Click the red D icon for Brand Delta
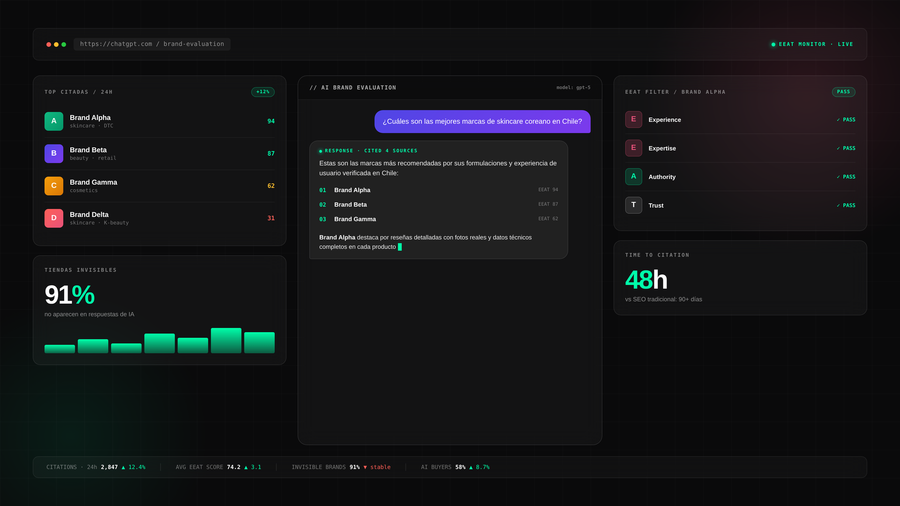The image size is (900, 506). tap(53, 218)
